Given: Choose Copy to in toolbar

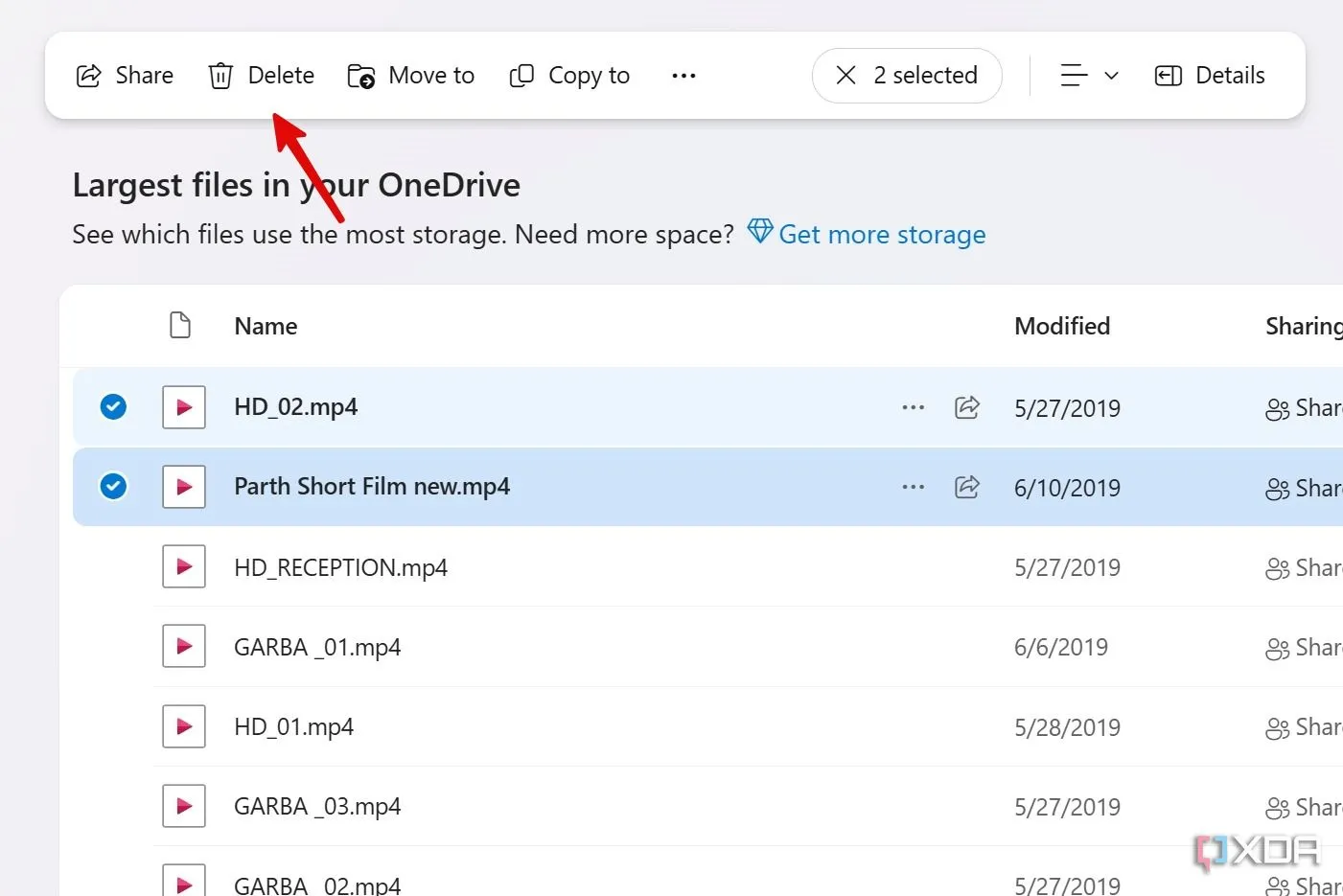Looking at the screenshot, I should point(569,76).
